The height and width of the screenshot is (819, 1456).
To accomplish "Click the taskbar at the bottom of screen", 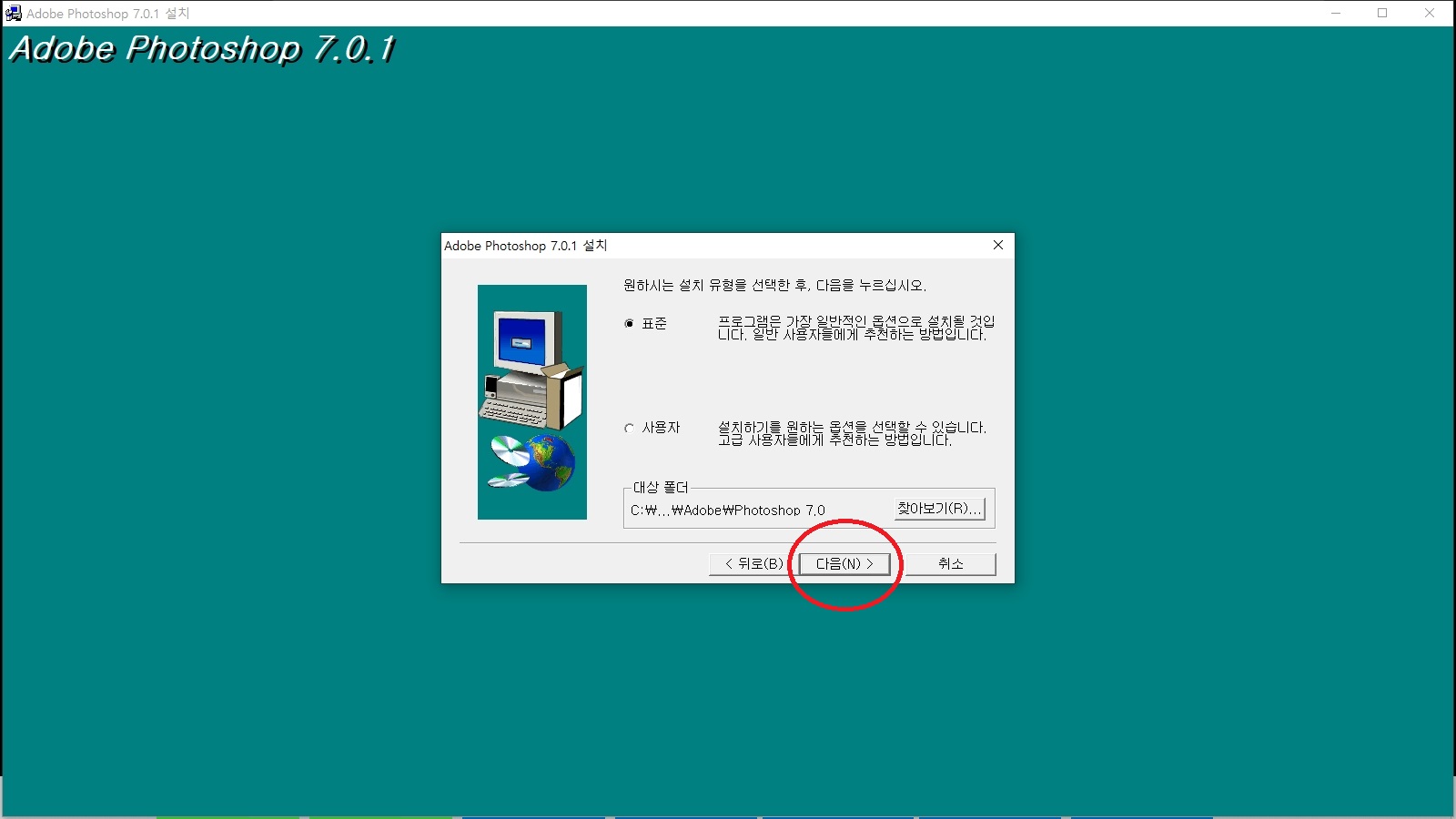I will [x=728, y=814].
